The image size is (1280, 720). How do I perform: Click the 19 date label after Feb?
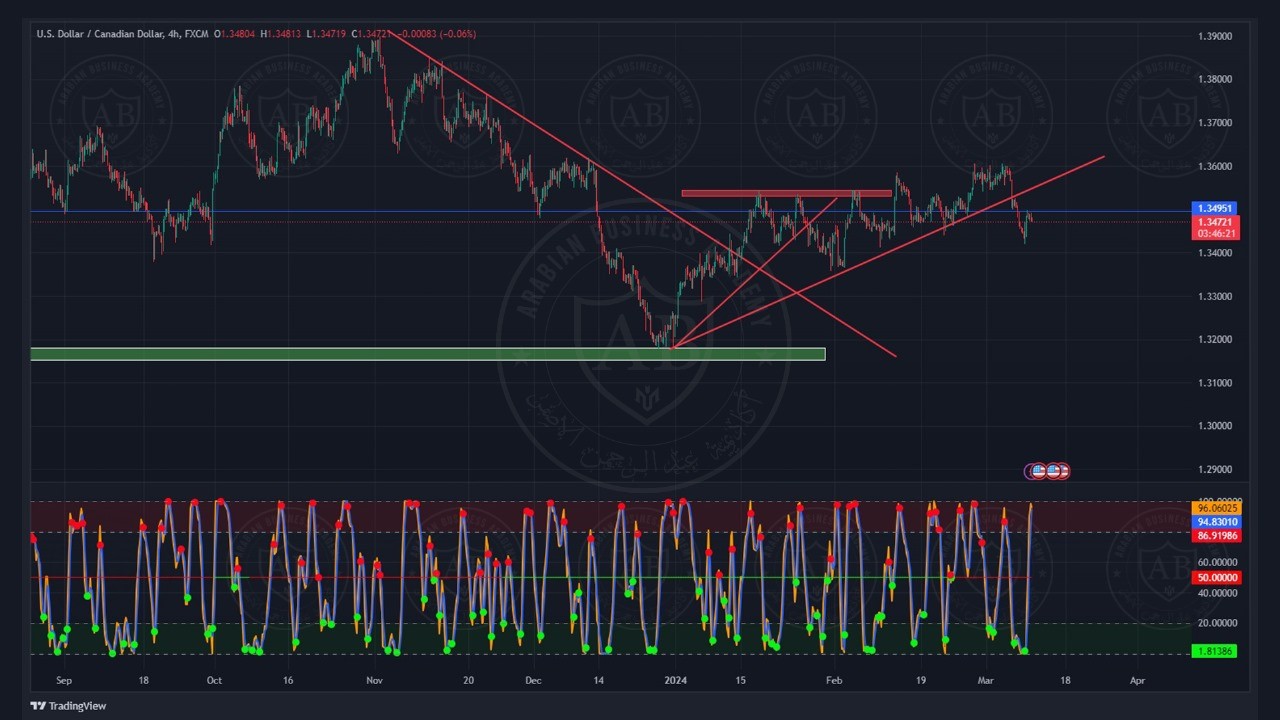tap(919, 680)
